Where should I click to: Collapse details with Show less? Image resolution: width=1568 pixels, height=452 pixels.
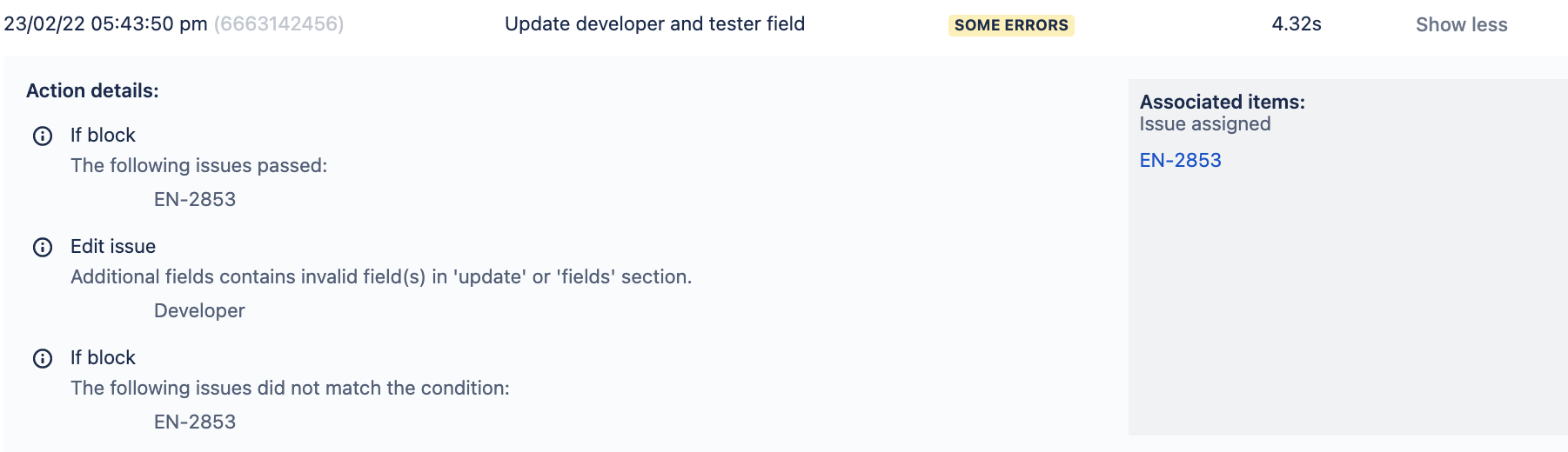1461,24
